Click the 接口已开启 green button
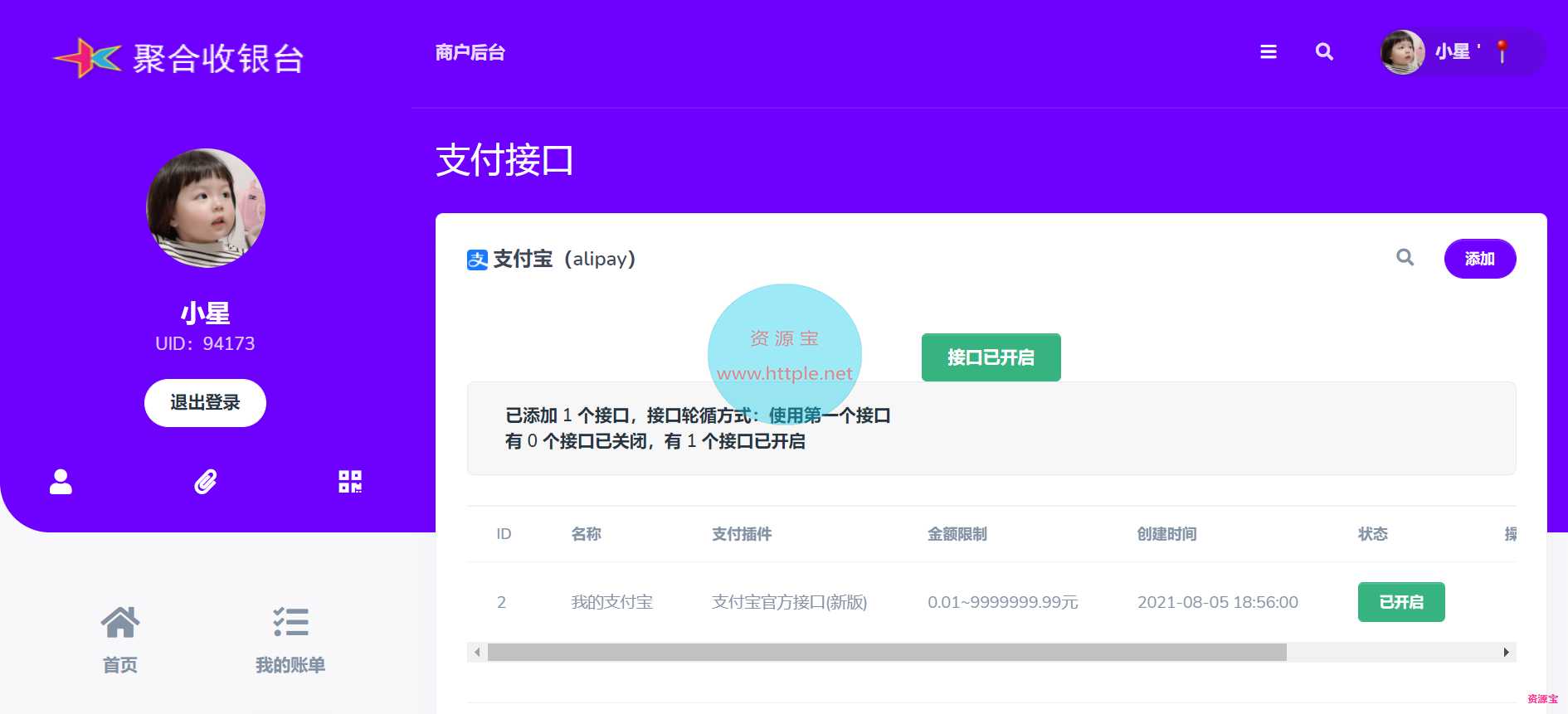 (x=991, y=357)
